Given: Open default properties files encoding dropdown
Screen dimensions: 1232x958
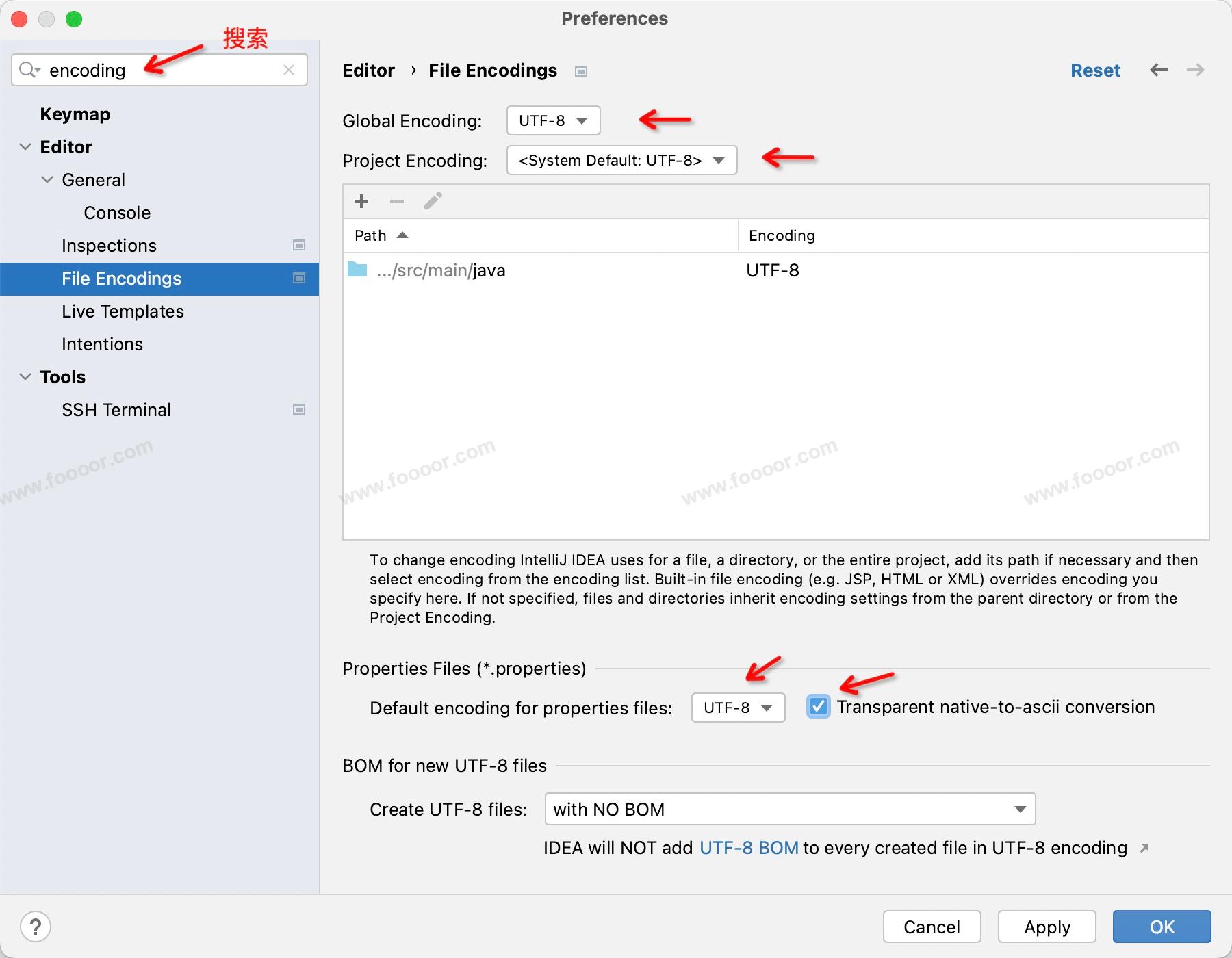Looking at the screenshot, I should click(x=738, y=708).
